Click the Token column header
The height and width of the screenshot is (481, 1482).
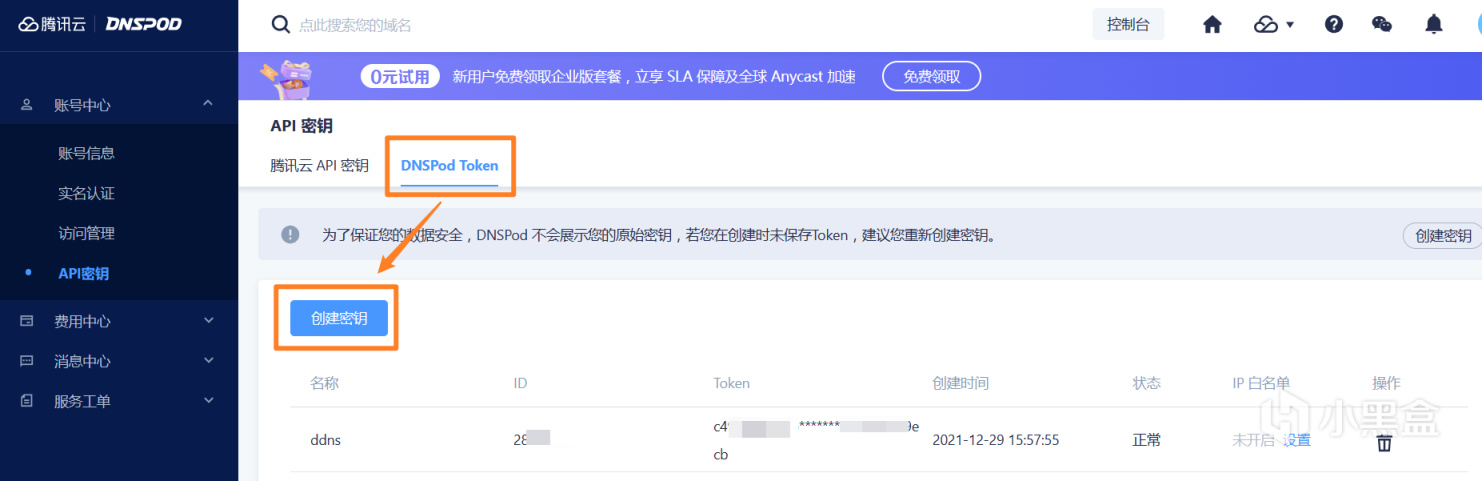(x=731, y=383)
